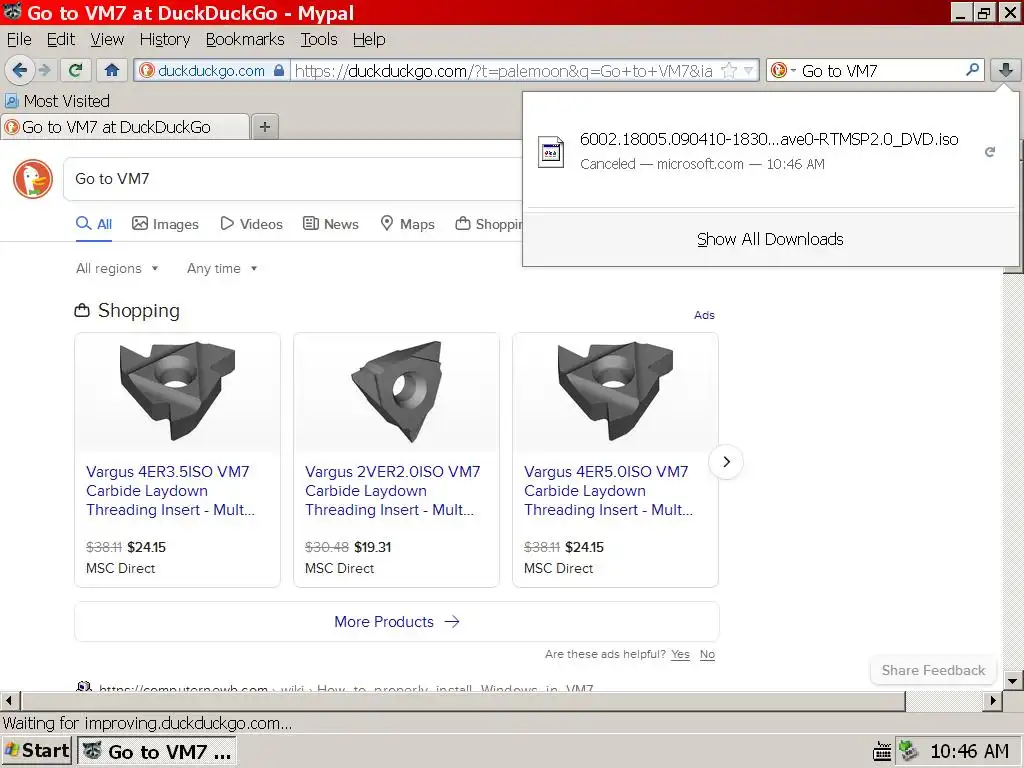1024x768 pixels.
Task: Select the All results tab
Action: pyautogui.click(x=94, y=224)
